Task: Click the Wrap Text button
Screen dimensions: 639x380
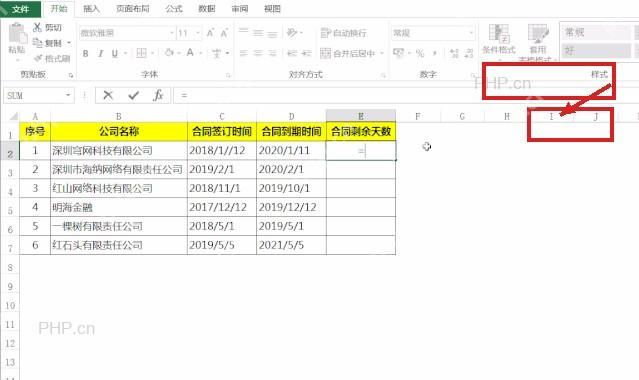Action: point(344,33)
